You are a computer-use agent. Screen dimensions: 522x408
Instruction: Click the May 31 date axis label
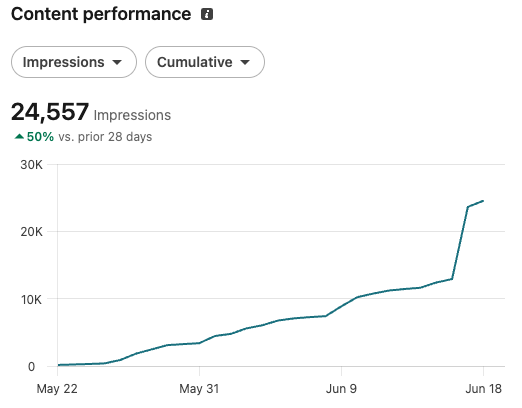coord(199,389)
